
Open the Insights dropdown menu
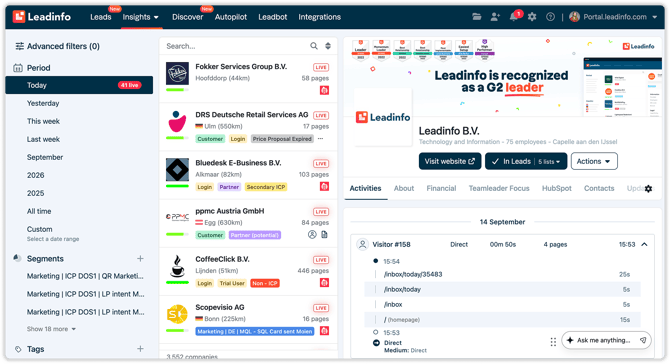pyautogui.click(x=141, y=17)
